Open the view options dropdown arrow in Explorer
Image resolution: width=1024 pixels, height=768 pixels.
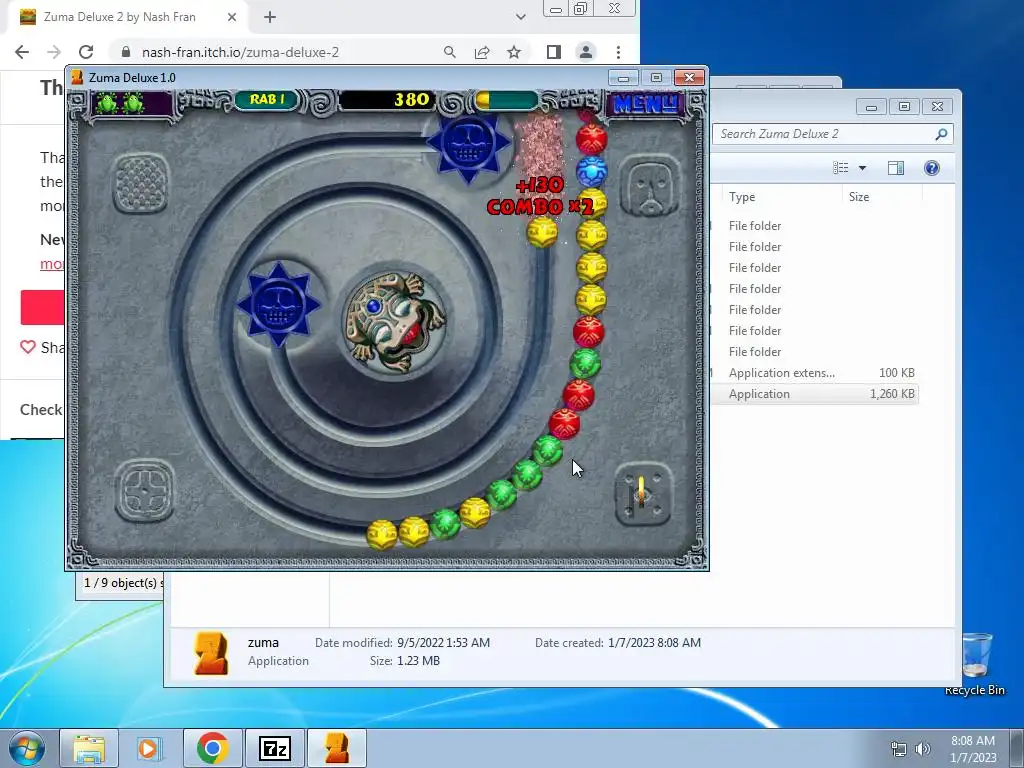click(862, 168)
